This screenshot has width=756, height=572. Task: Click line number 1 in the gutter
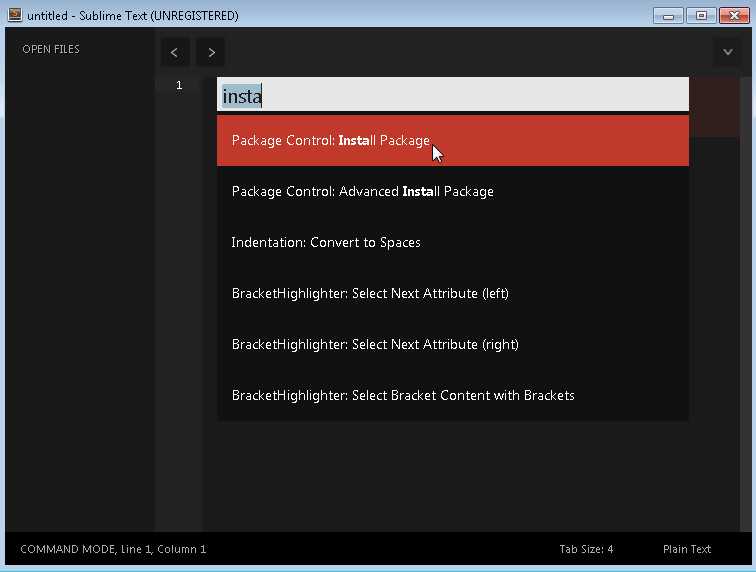coord(179,85)
